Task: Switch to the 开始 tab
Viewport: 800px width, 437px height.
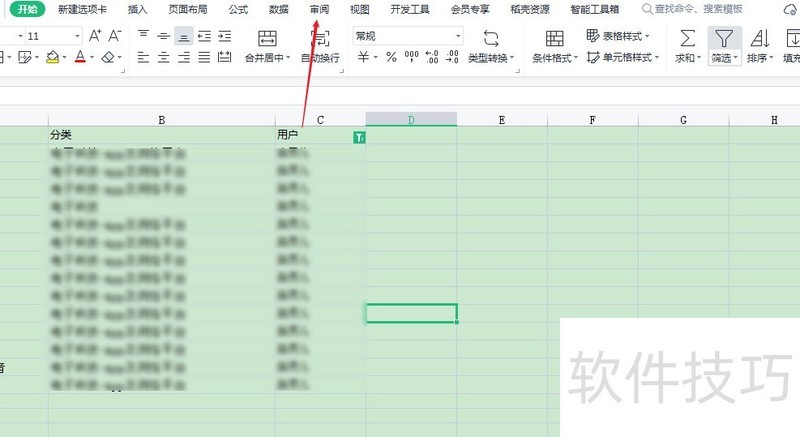Action: coord(28,9)
